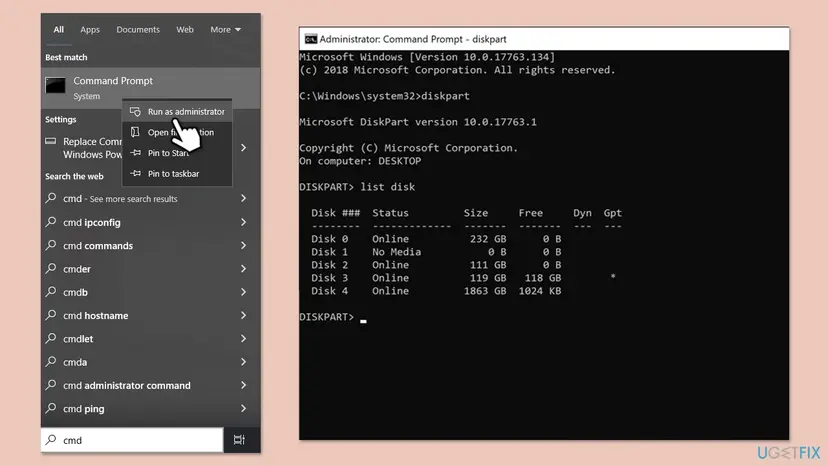Open the cmd commands web suggestion

tap(150, 245)
